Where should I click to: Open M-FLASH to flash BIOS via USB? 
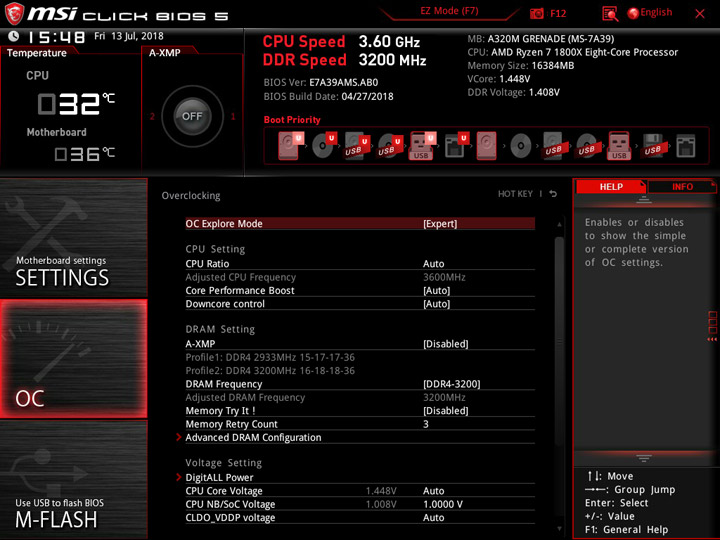[x=73, y=480]
